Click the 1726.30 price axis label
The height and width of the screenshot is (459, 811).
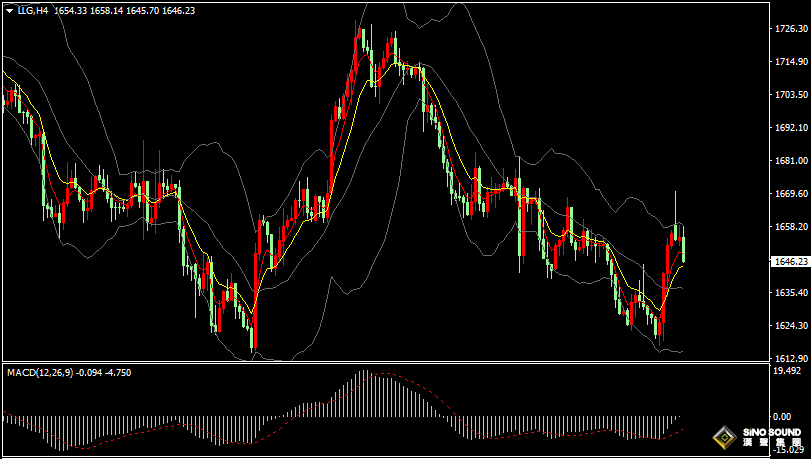790,29
